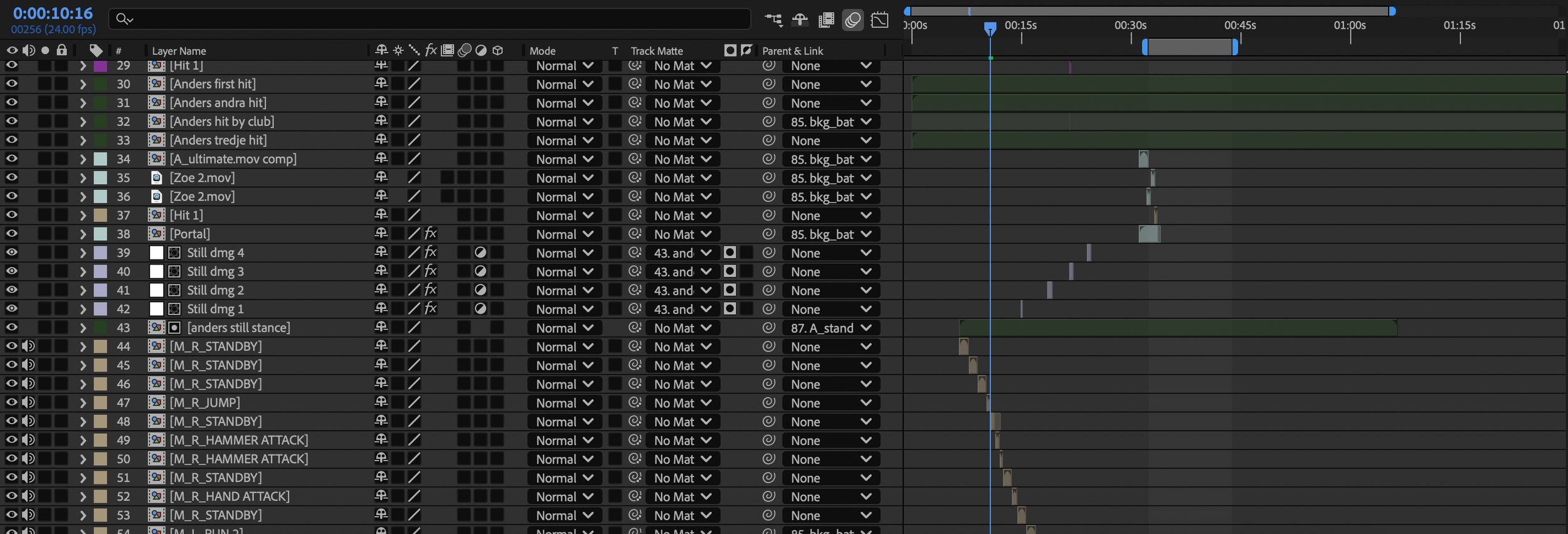
Task: Click the Layer Name column header
Action: pos(179,51)
